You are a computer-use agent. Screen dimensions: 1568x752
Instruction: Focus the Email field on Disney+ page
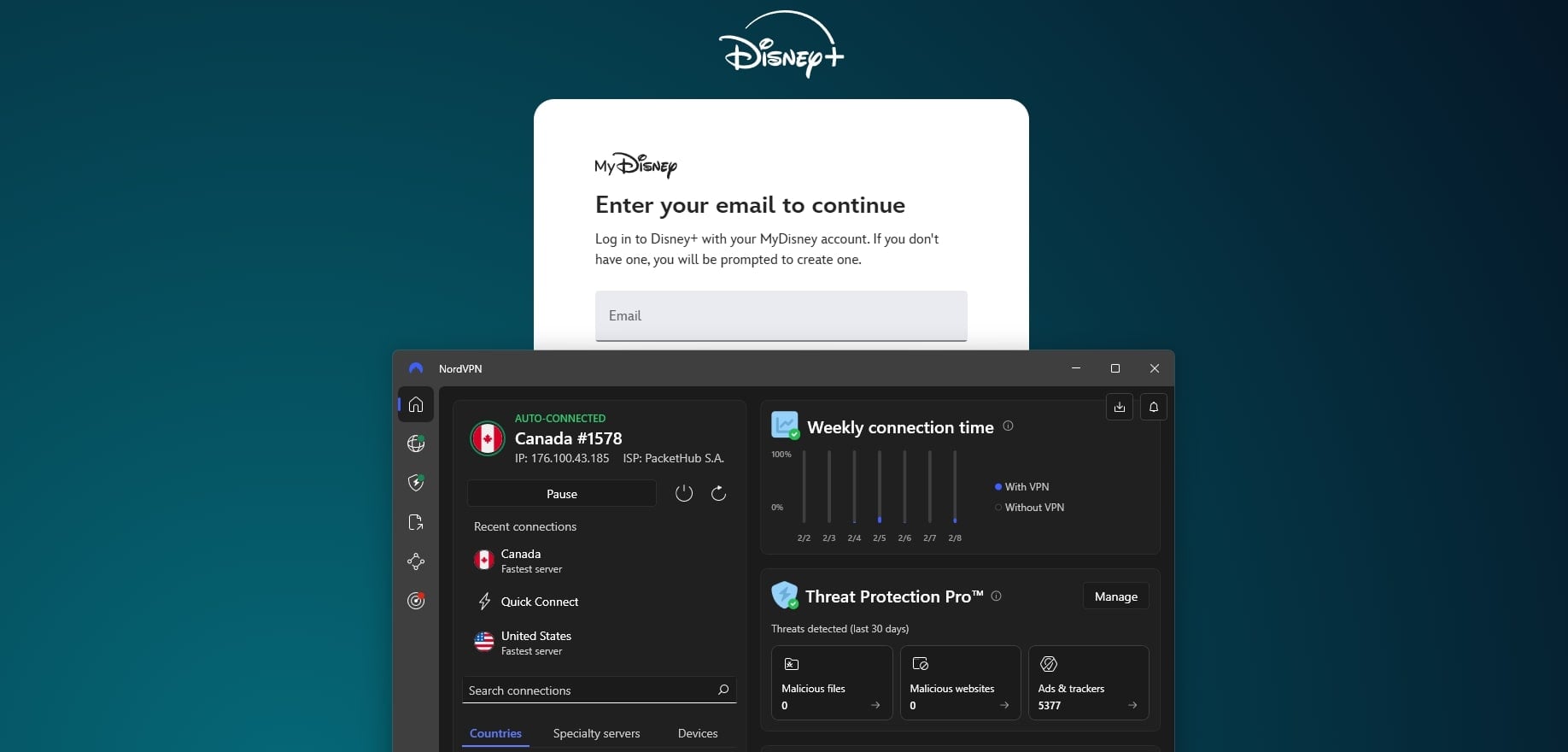781,316
